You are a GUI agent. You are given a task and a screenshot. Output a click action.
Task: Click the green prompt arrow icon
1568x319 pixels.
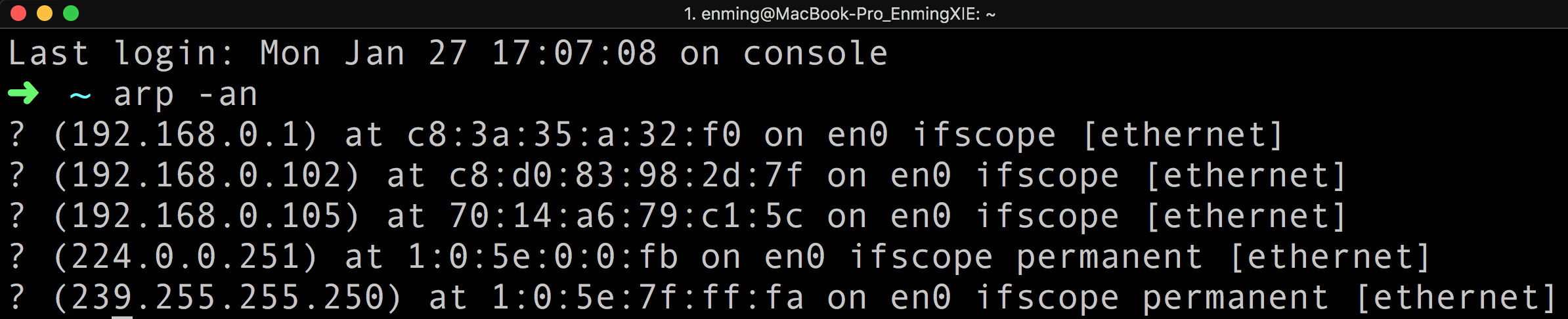coord(24,95)
